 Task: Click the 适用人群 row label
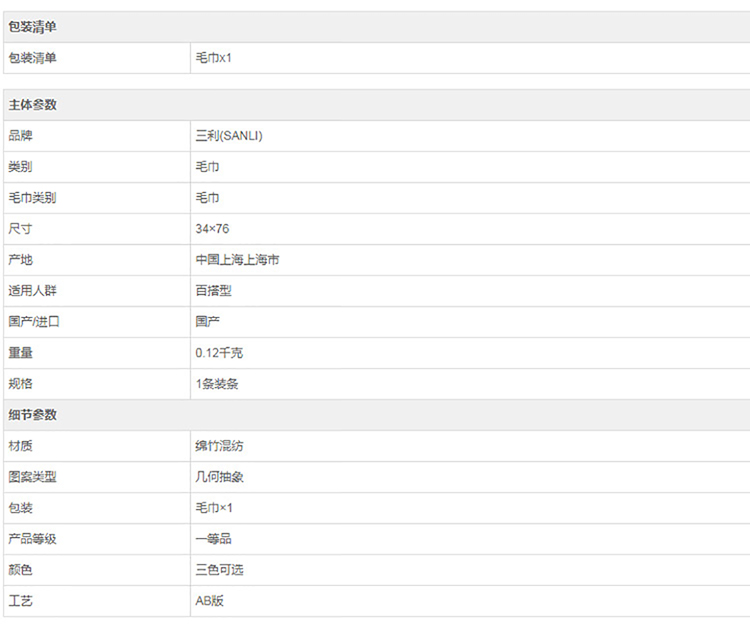pyautogui.click(x=33, y=291)
